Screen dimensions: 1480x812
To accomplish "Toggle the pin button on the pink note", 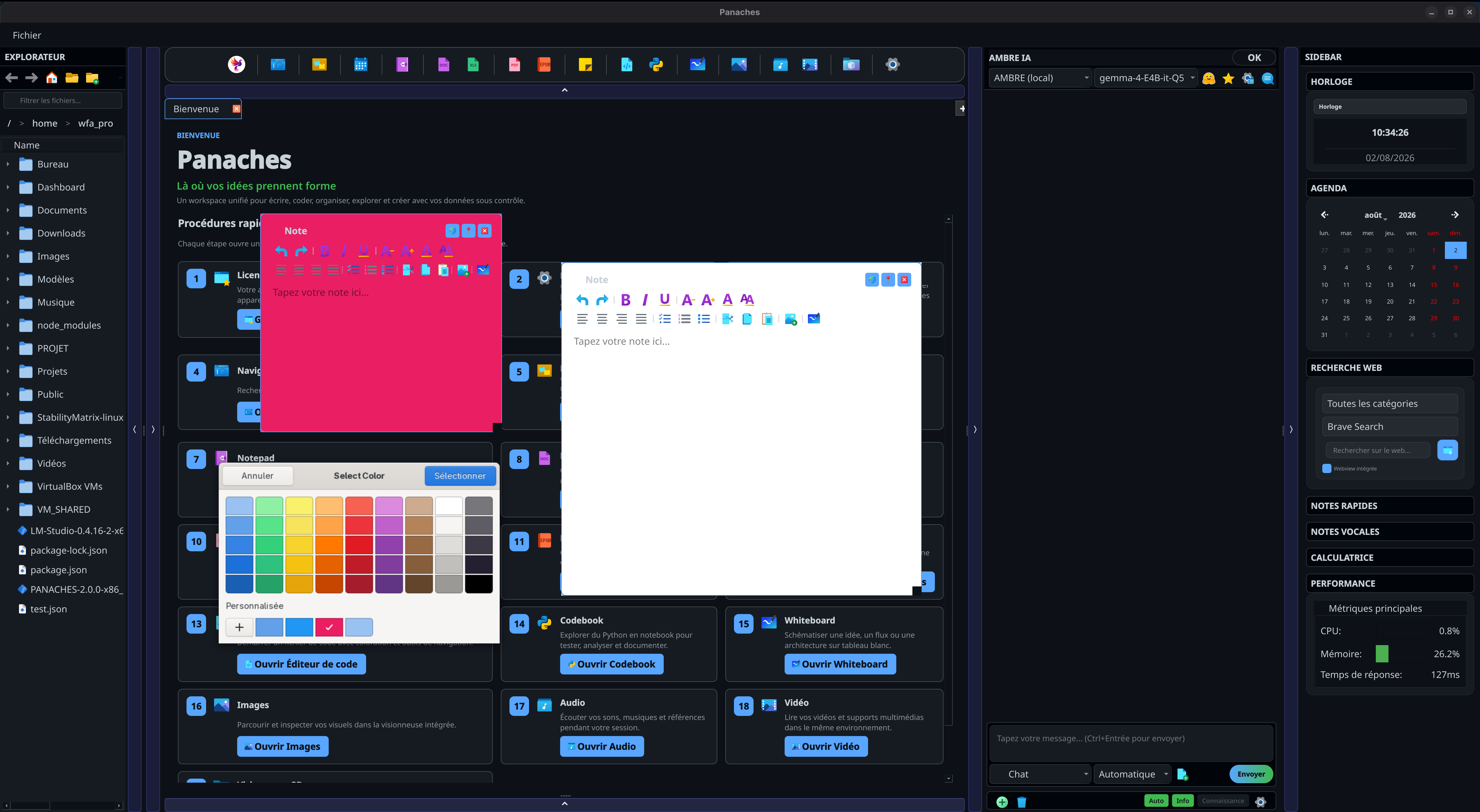I will 469,231.
